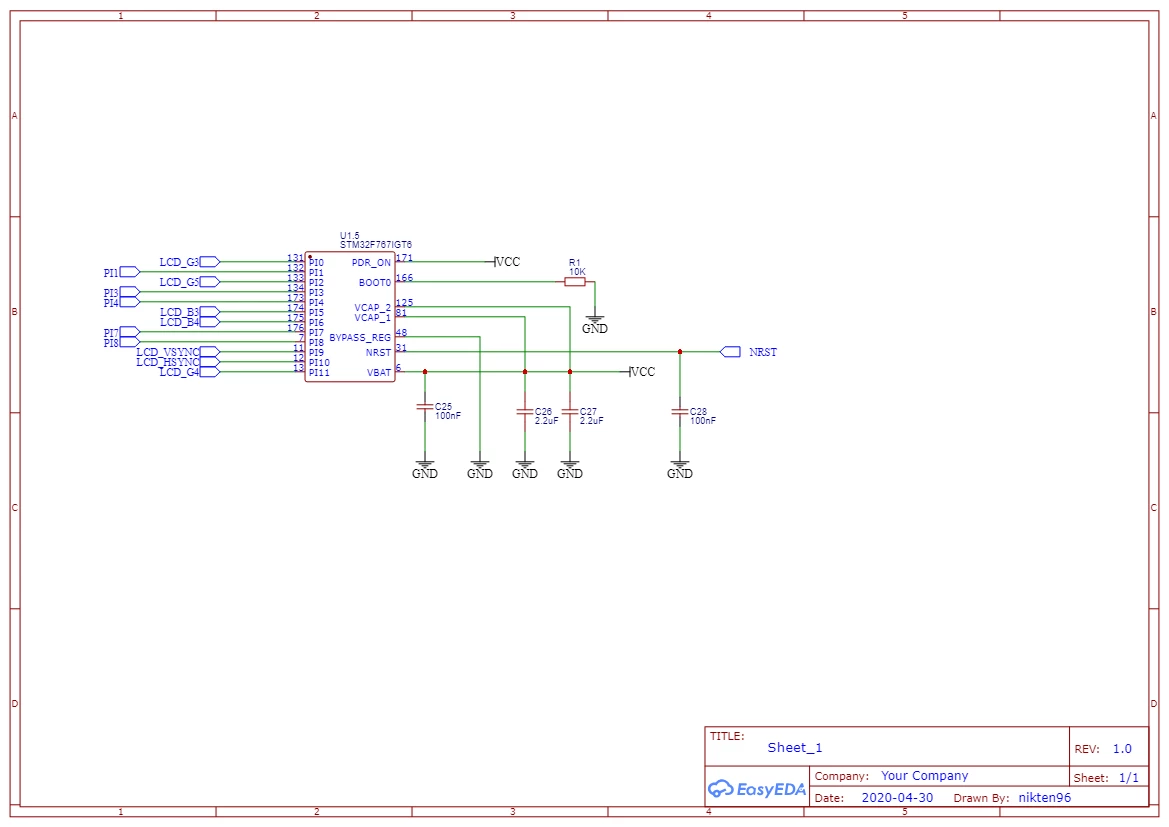
Task: Select the STM32F767IGT6 chip body
Action: pyautogui.click(x=350, y=317)
